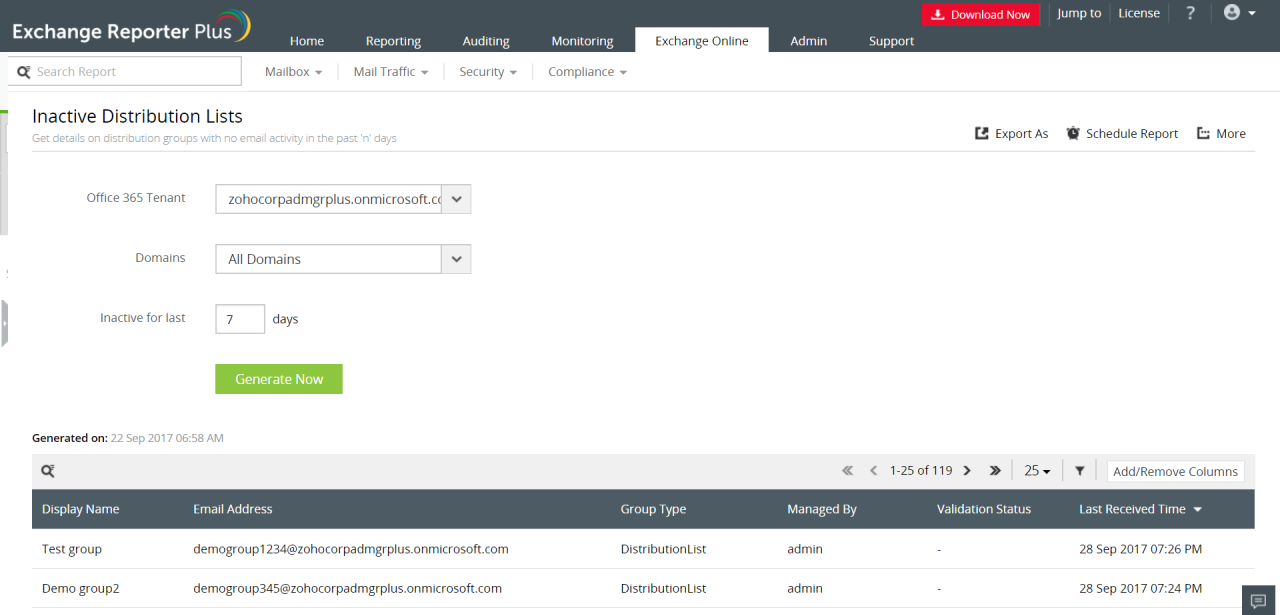Screen dimensions: 1280x615
Task: Click Add/Remove Columns button
Action: [x=1176, y=471]
